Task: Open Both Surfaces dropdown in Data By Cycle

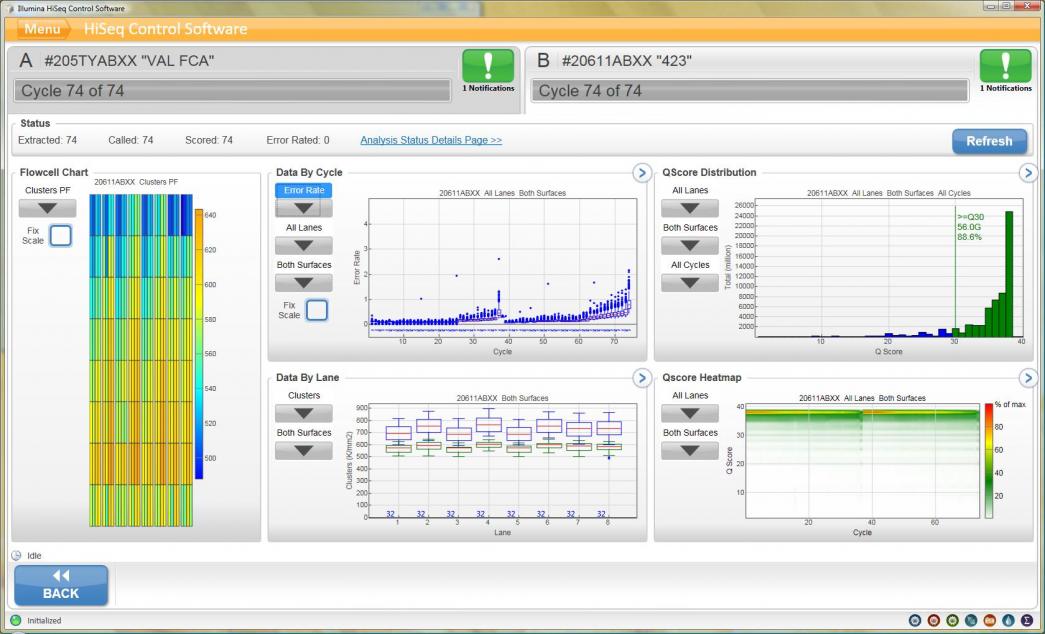Action: coord(304,283)
